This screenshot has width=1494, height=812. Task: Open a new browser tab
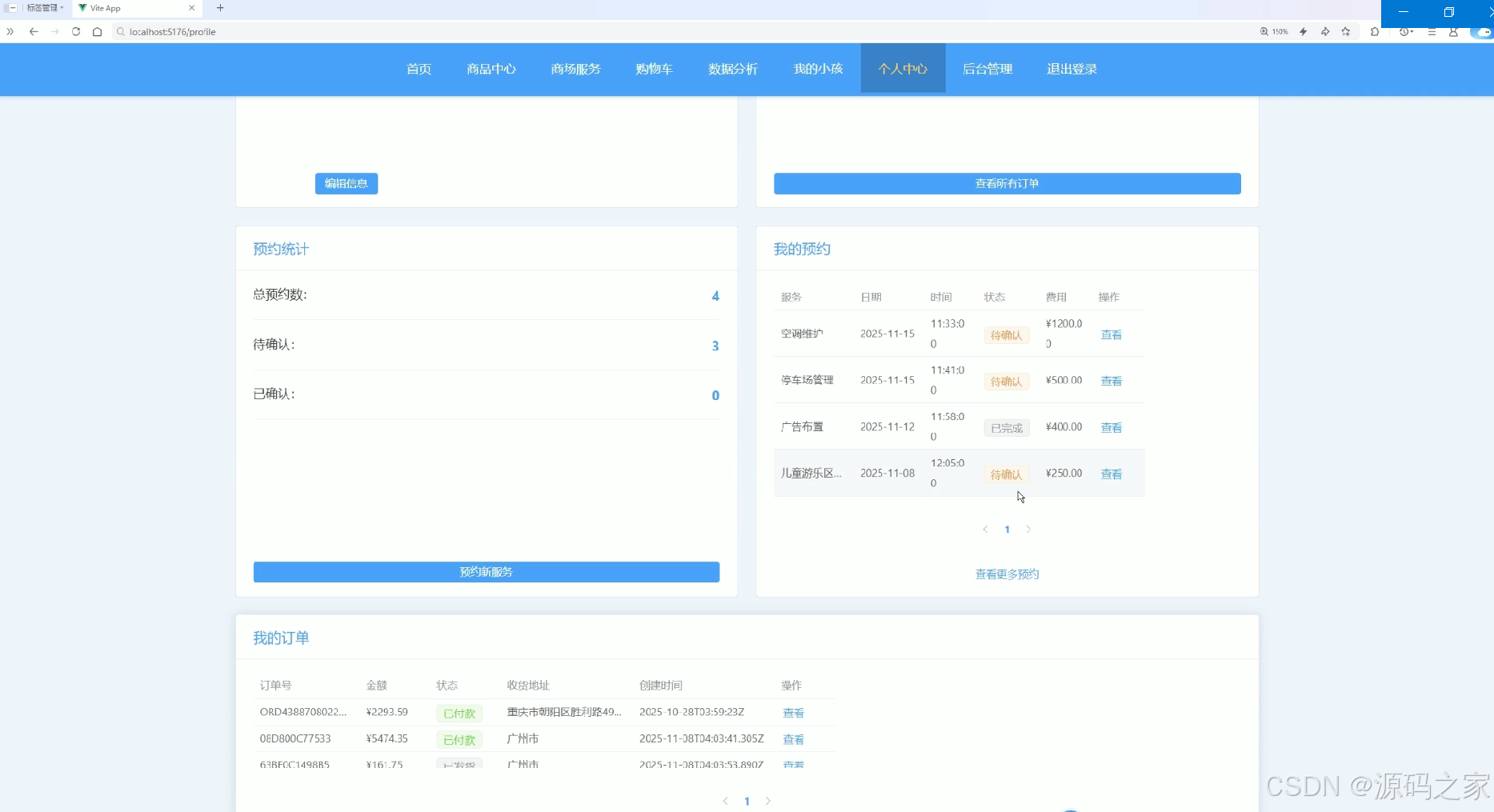[x=220, y=8]
